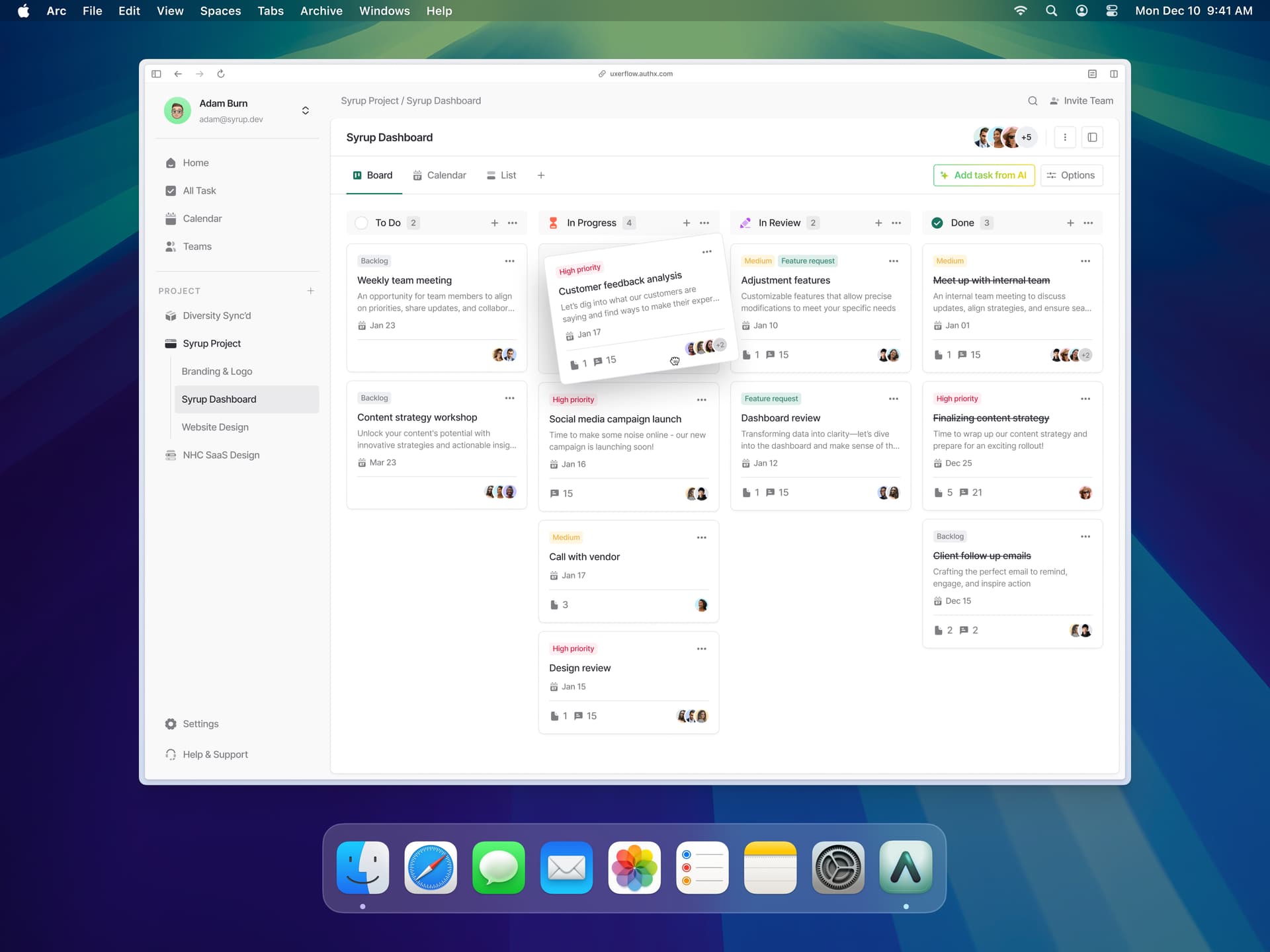Click the Add task from AI button
This screenshot has height=952, width=1270.
click(x=983, y=175)
